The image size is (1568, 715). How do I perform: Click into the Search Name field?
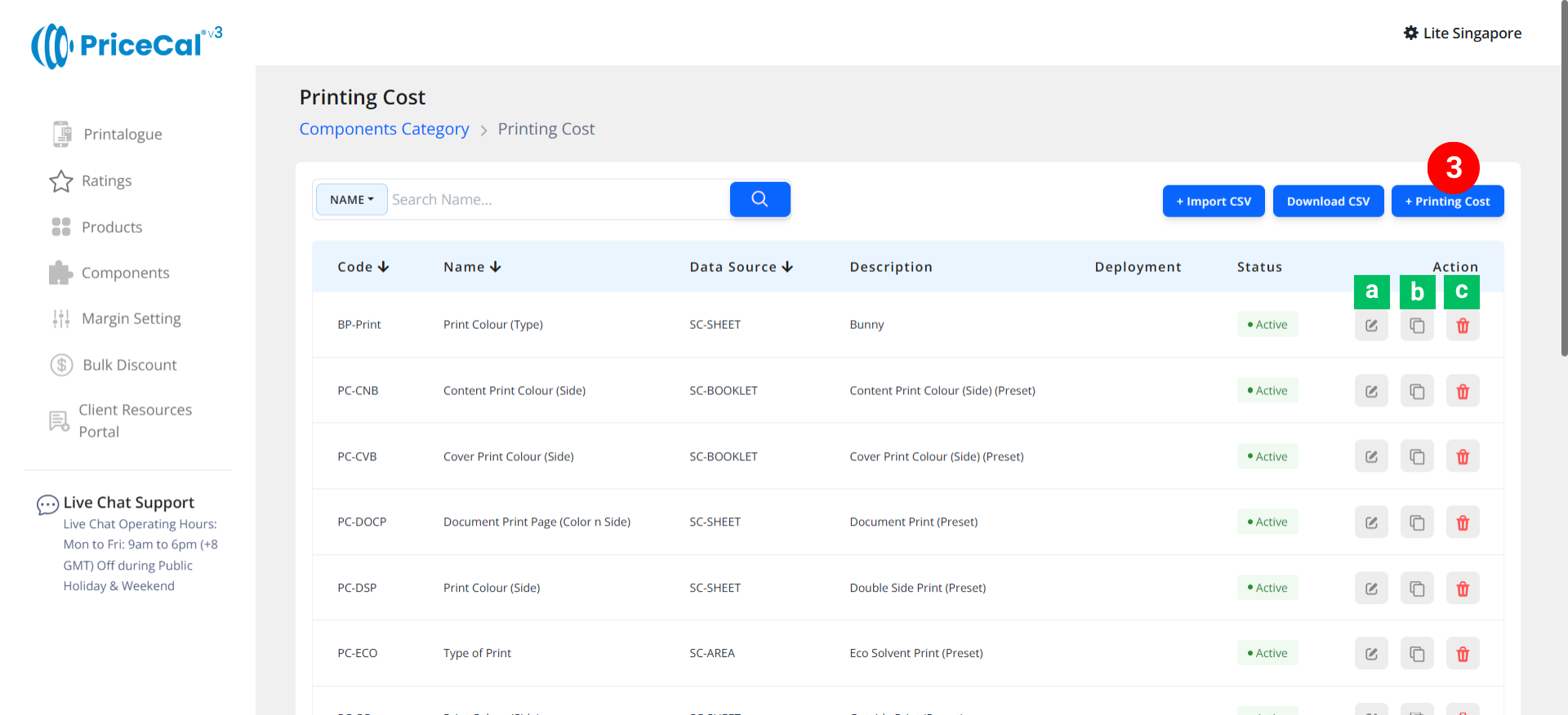coord(557,200)
